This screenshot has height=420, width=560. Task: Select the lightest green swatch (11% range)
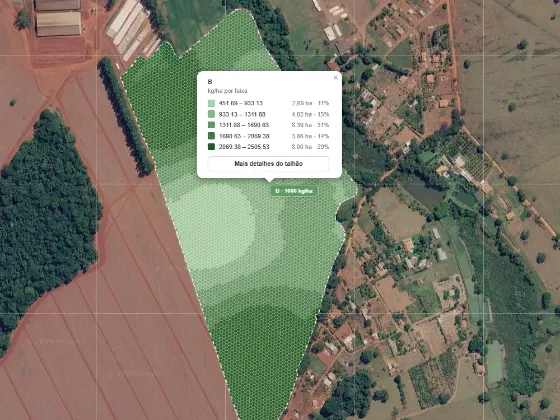(211, 103)
